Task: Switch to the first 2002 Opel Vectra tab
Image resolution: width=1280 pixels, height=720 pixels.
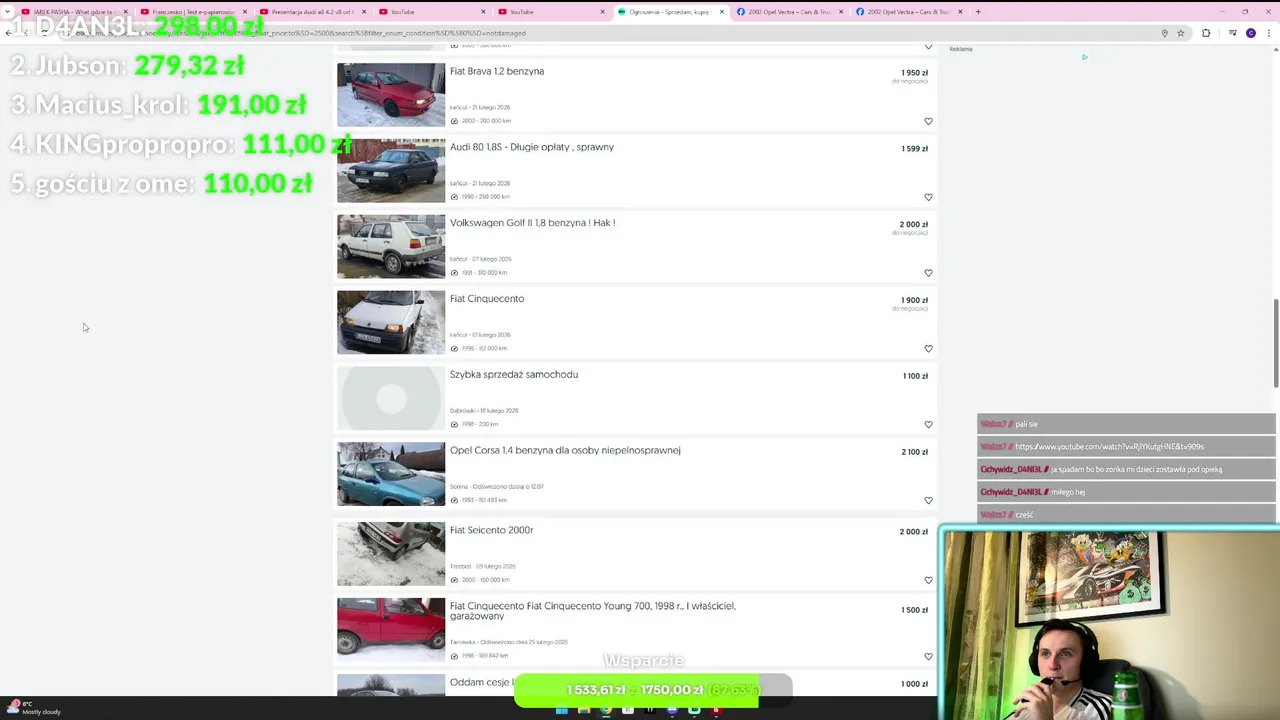Action: 790,12
